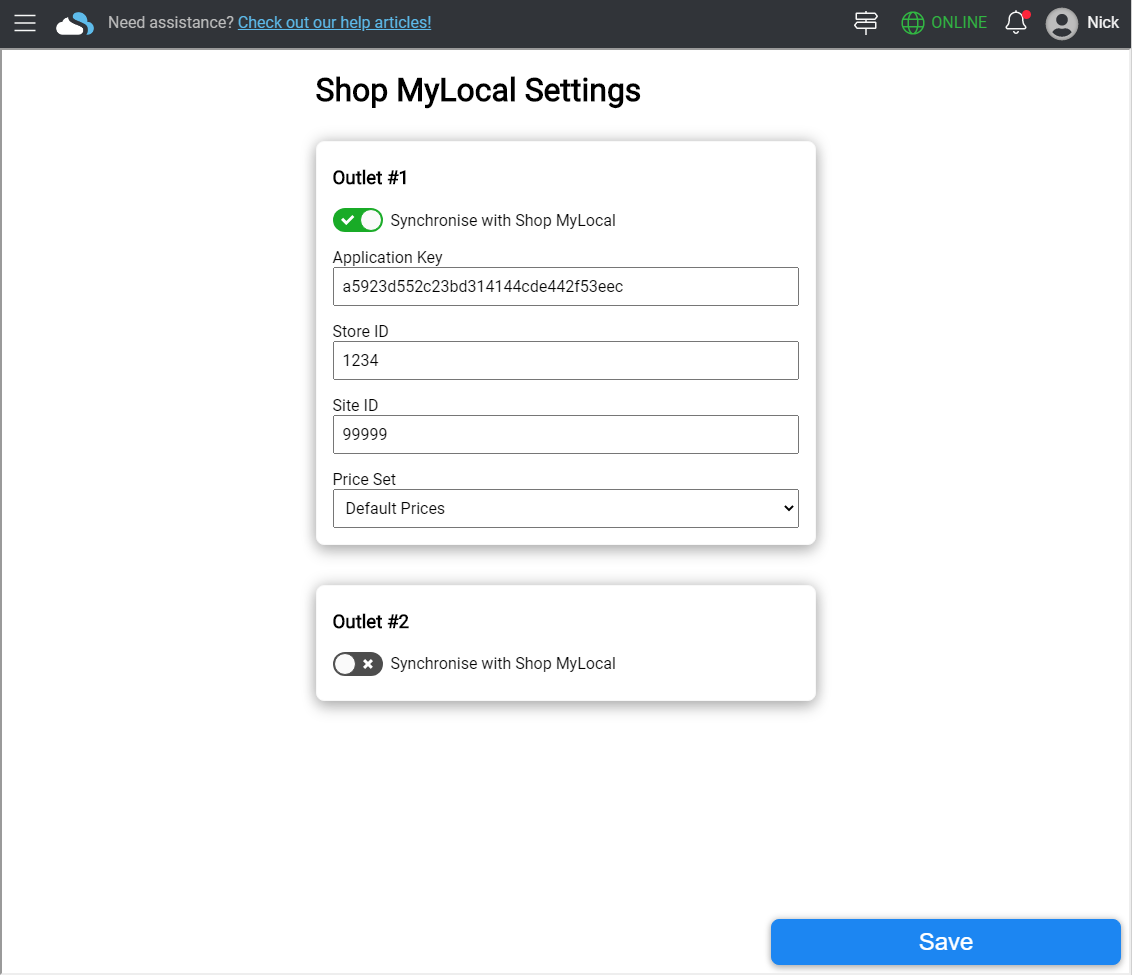
Task: Open the signpost directions icon
Action: tap(866, 22)
